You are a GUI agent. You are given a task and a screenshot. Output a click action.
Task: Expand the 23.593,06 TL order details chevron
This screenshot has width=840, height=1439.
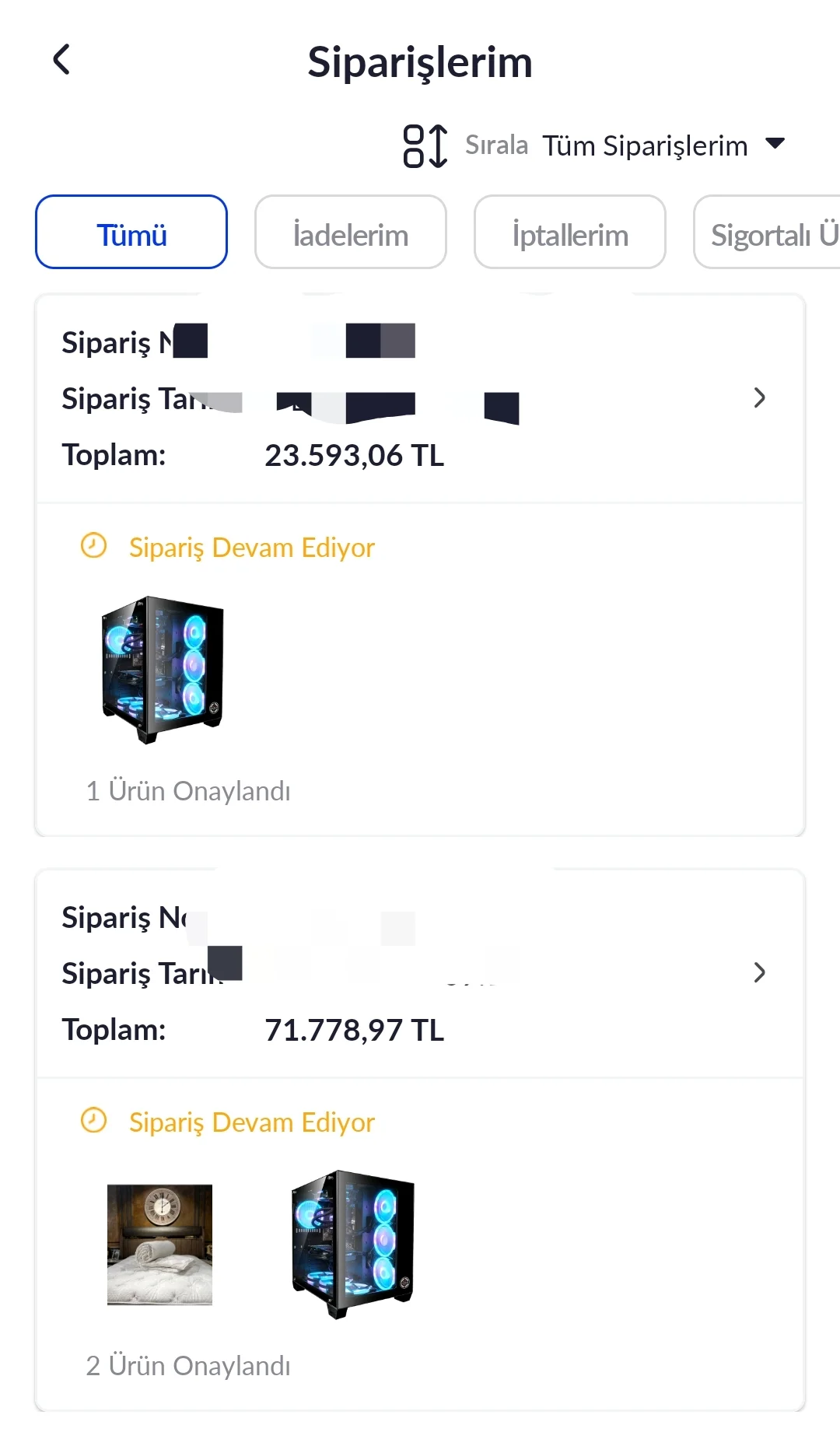[x=759, y=398]
